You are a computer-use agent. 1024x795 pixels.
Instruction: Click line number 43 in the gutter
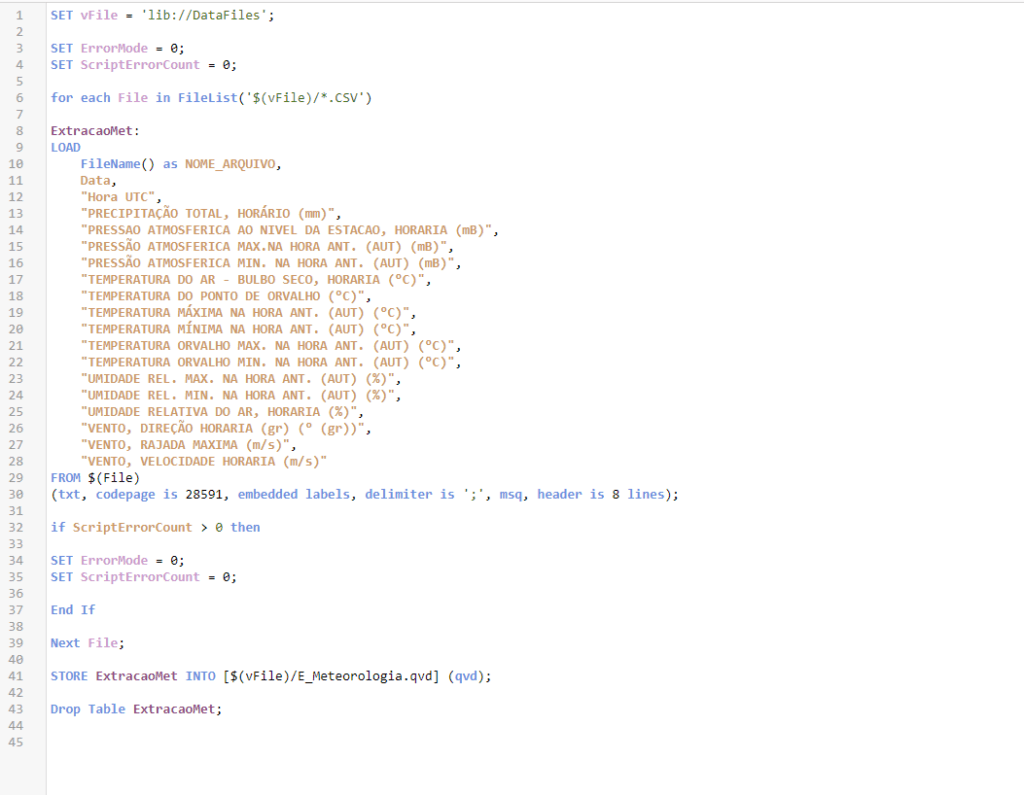[19, 709]
